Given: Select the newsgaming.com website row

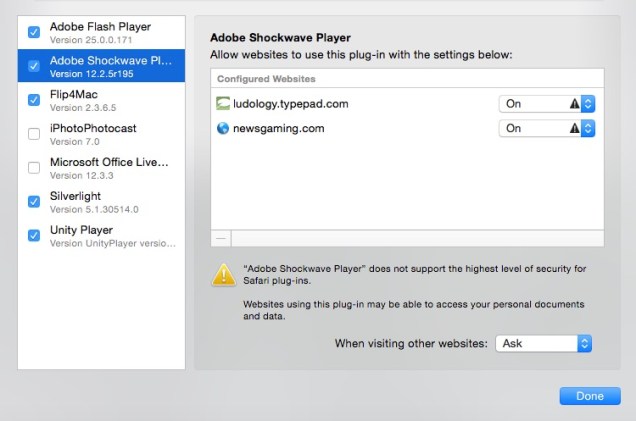Looking at the screenshot, I should coord(407,128).
